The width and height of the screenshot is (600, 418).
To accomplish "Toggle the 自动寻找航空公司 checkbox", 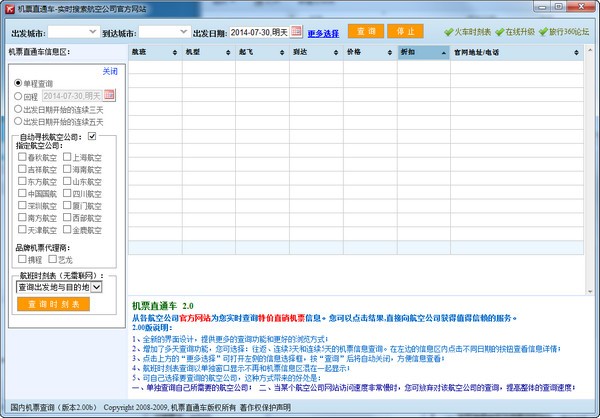I will [x=92, y=136].
